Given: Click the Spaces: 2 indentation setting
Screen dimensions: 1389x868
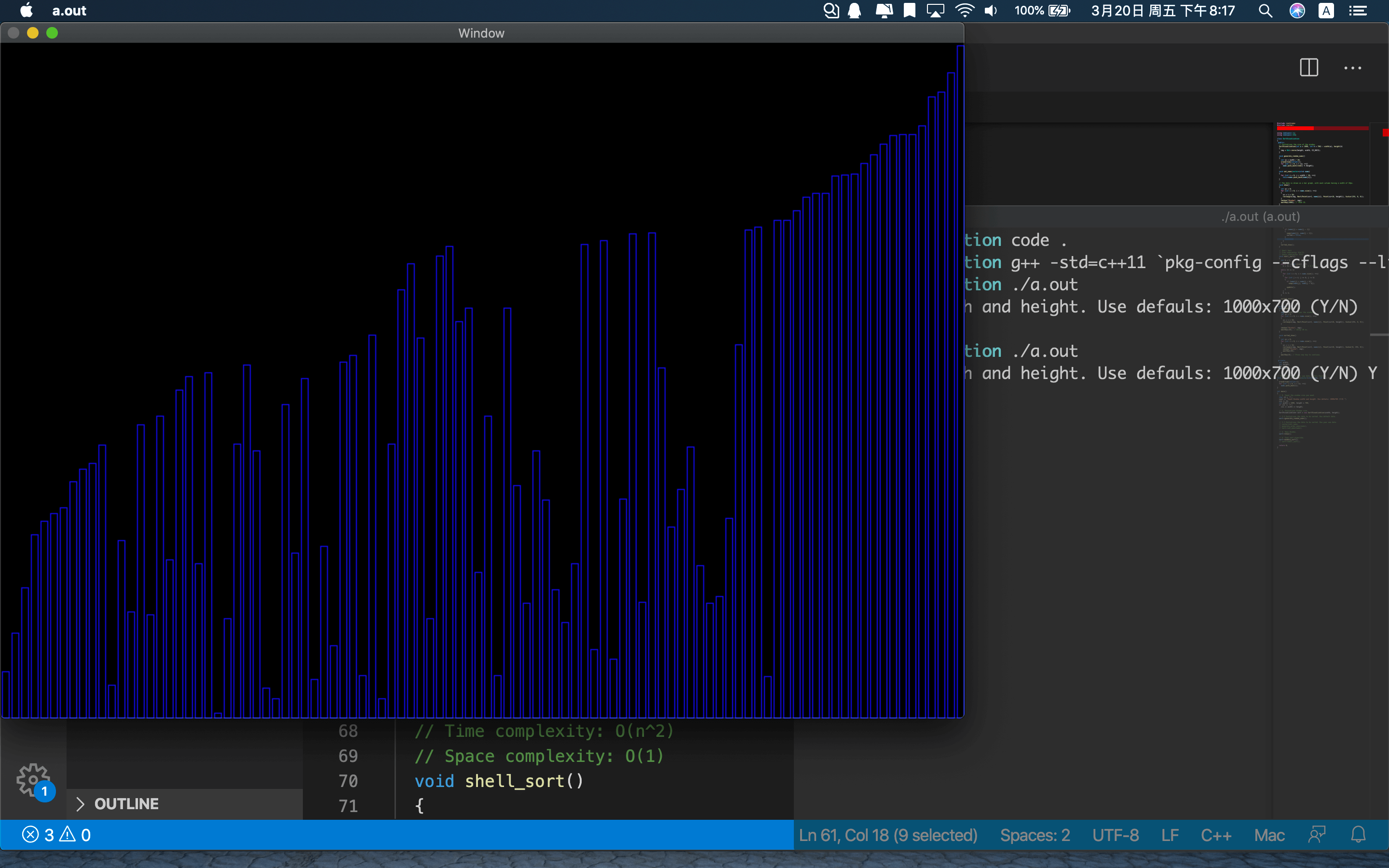Looking at the screenshot, I should pos(1035,835).
